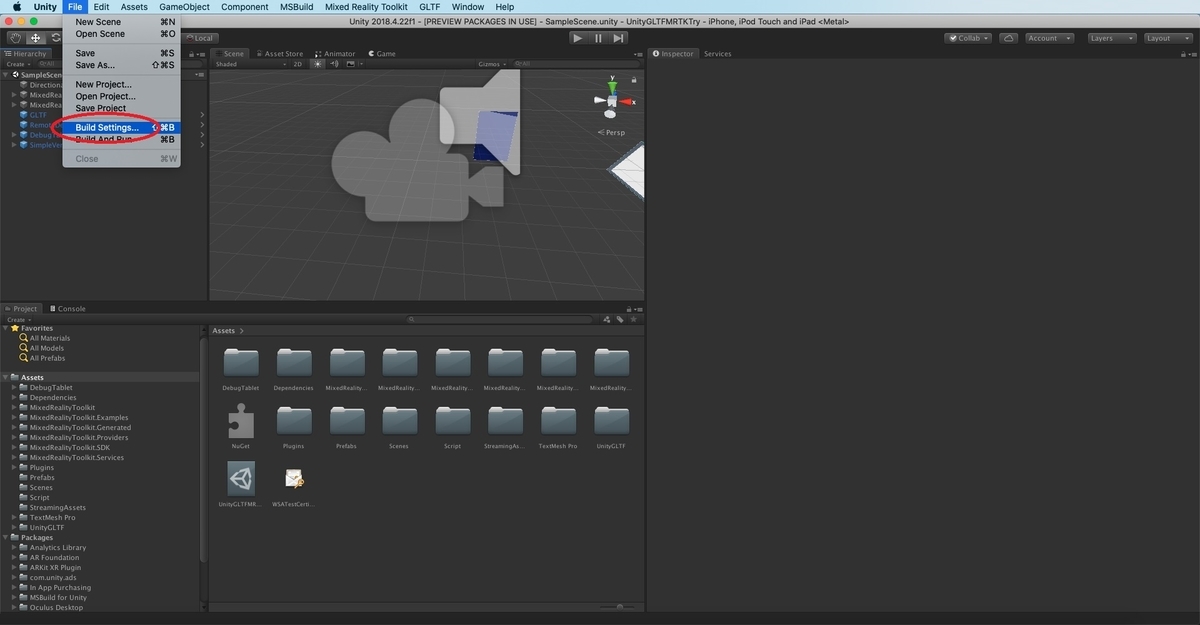
Task: Toggle scene audio speaker icon
Action: coord(336,64)
